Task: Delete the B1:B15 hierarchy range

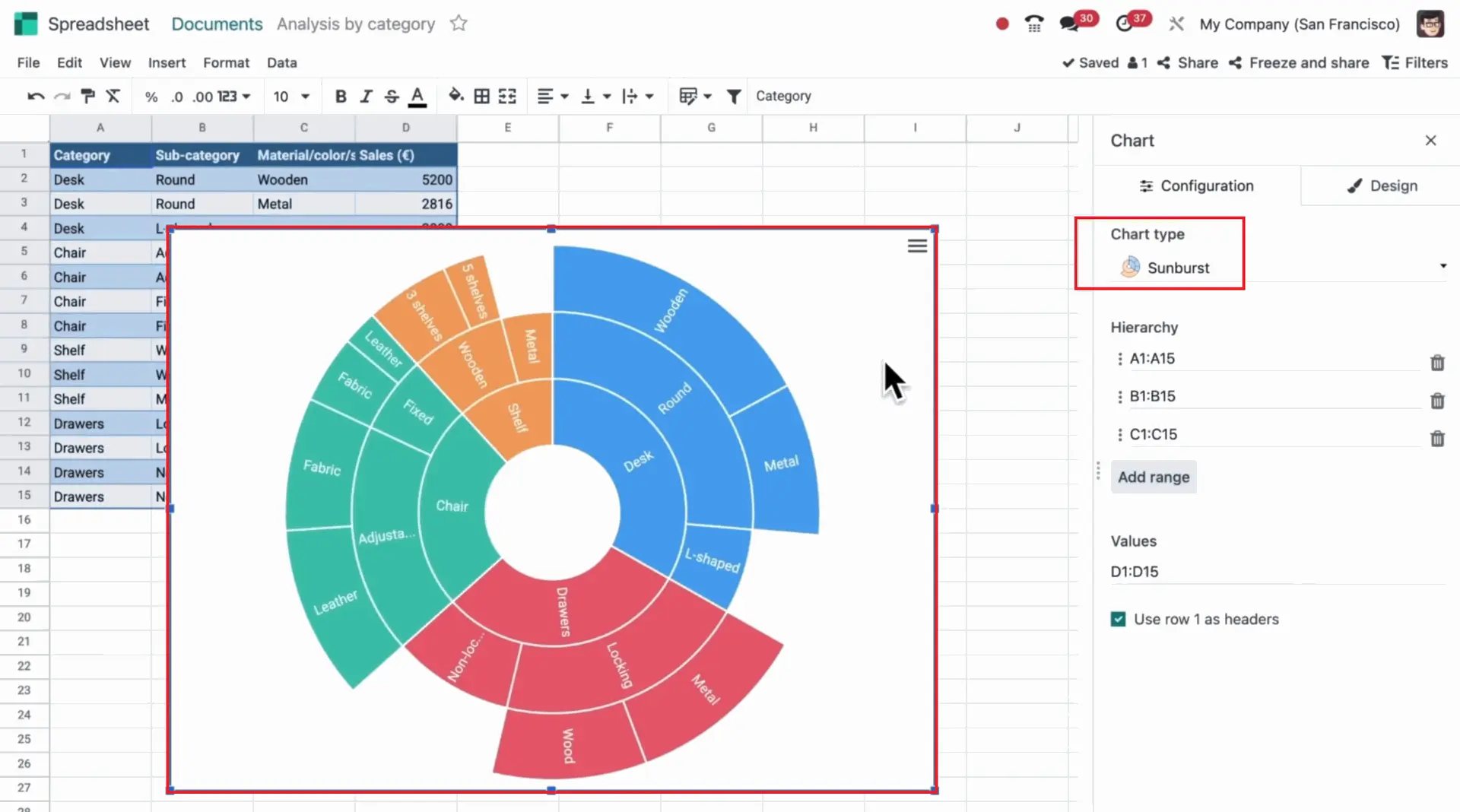Action: pos(1436,401)
